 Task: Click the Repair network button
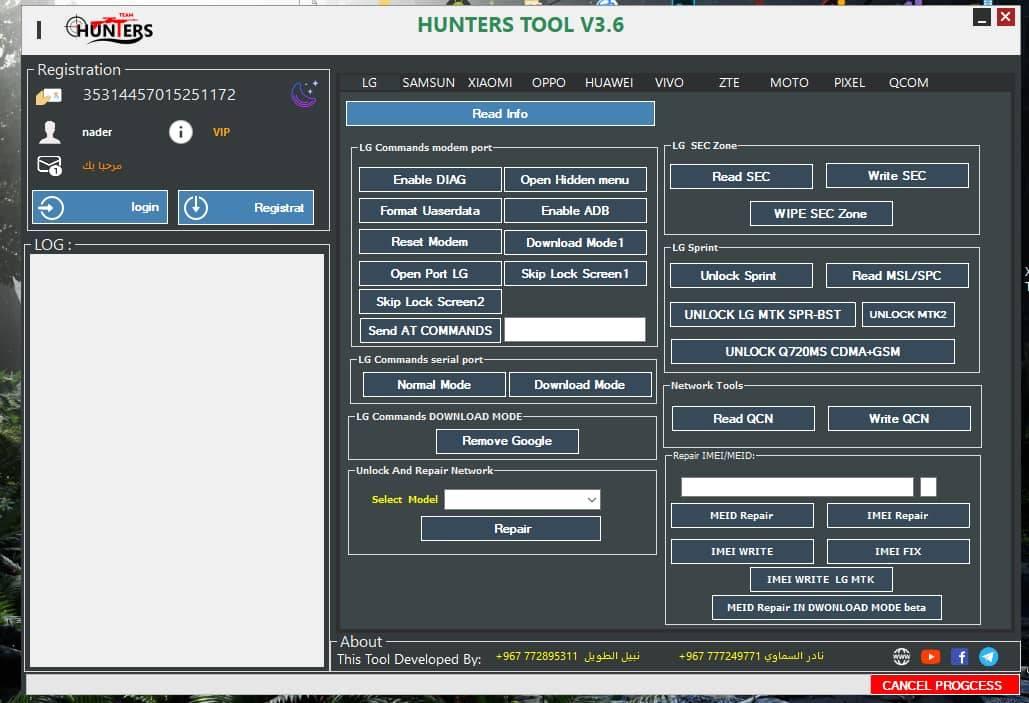pyautogui.click(x=511, y=528)
